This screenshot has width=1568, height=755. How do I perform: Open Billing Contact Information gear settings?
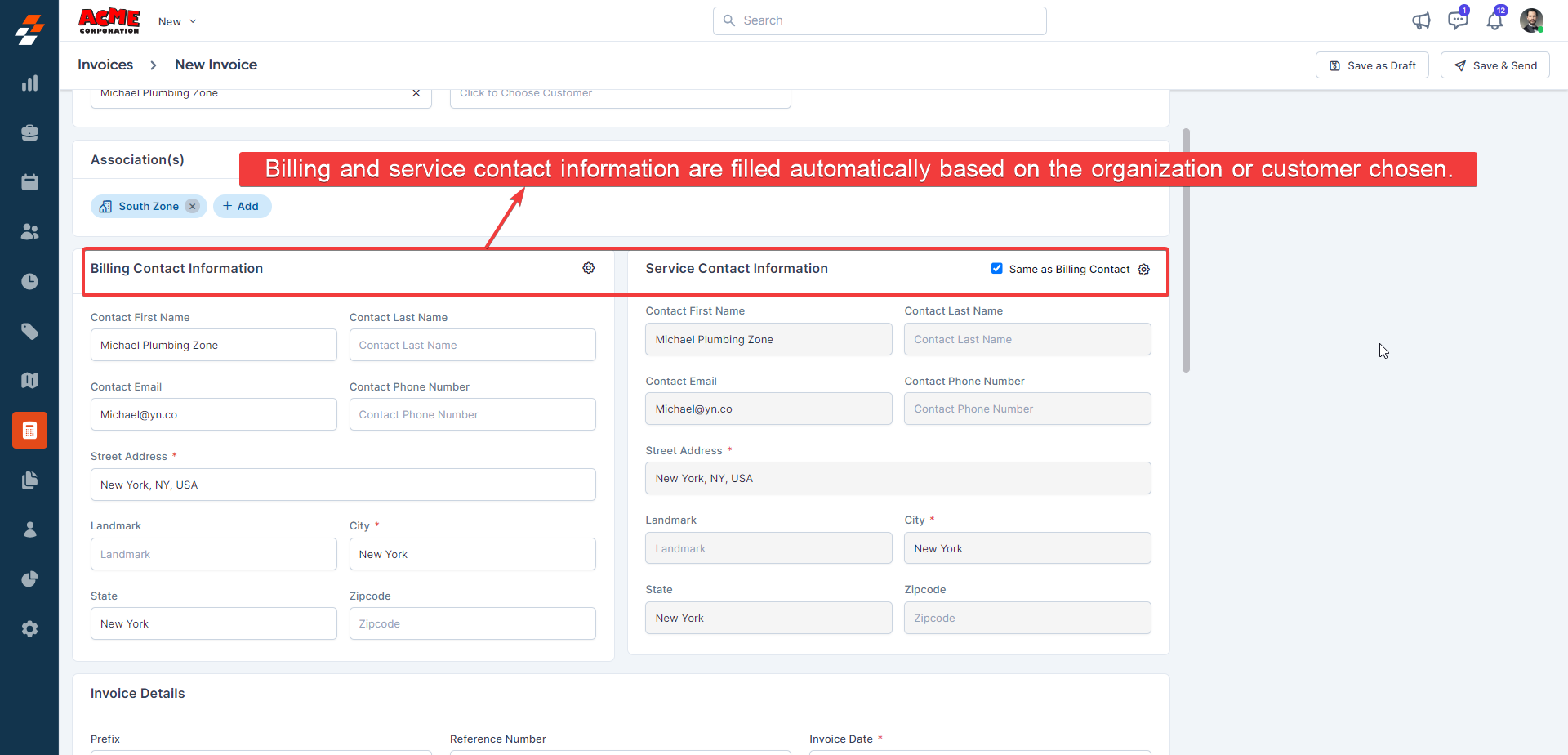pyautogui.click(x=588, y=268)
